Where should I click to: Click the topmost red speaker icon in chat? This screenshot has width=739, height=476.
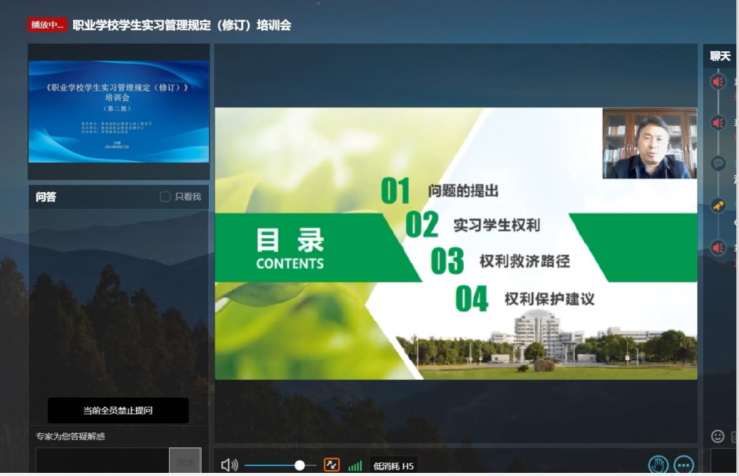[x=718, y=82]
